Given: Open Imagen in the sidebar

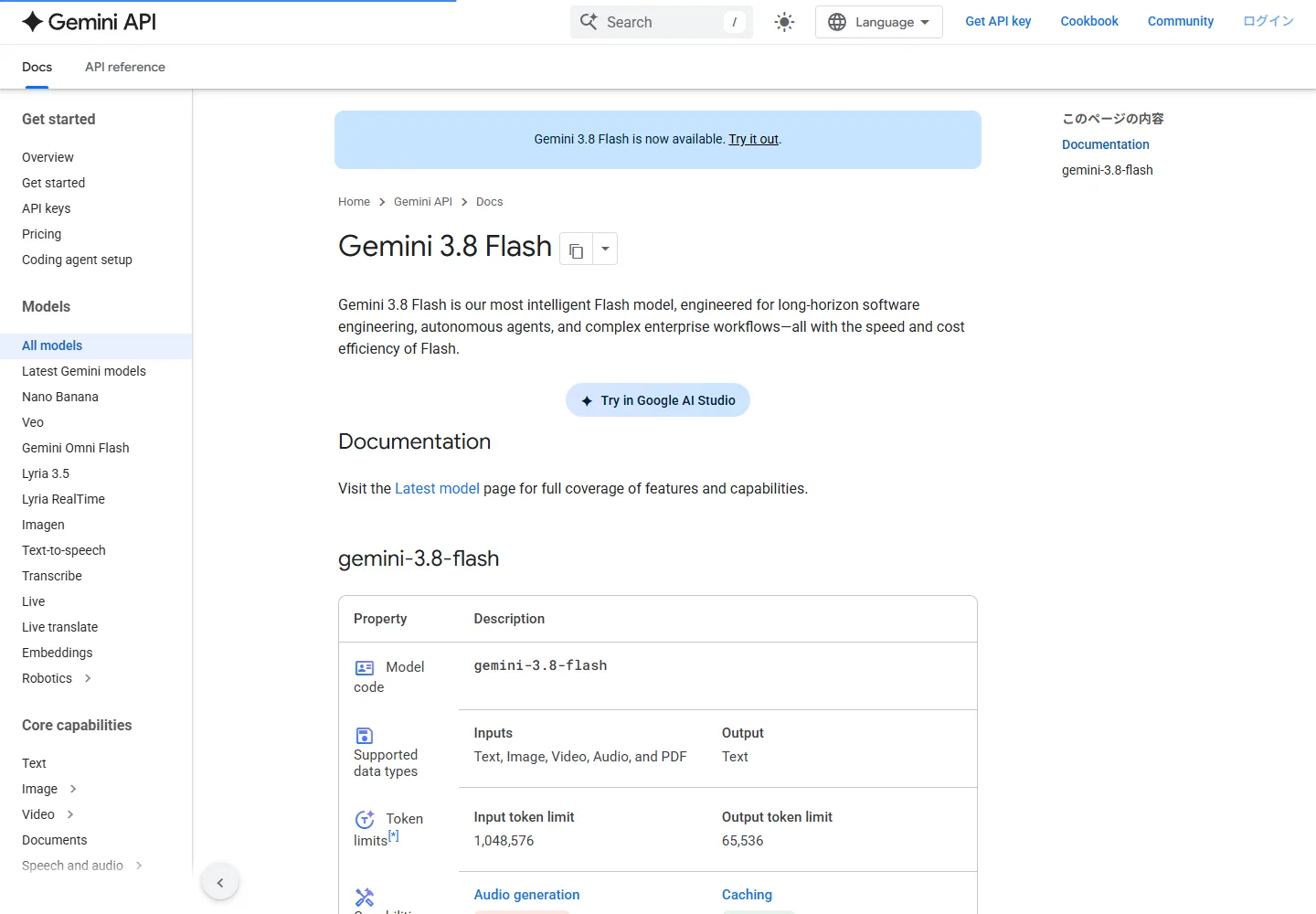Looking at the screenshot, I should click(x=43, y=525).
